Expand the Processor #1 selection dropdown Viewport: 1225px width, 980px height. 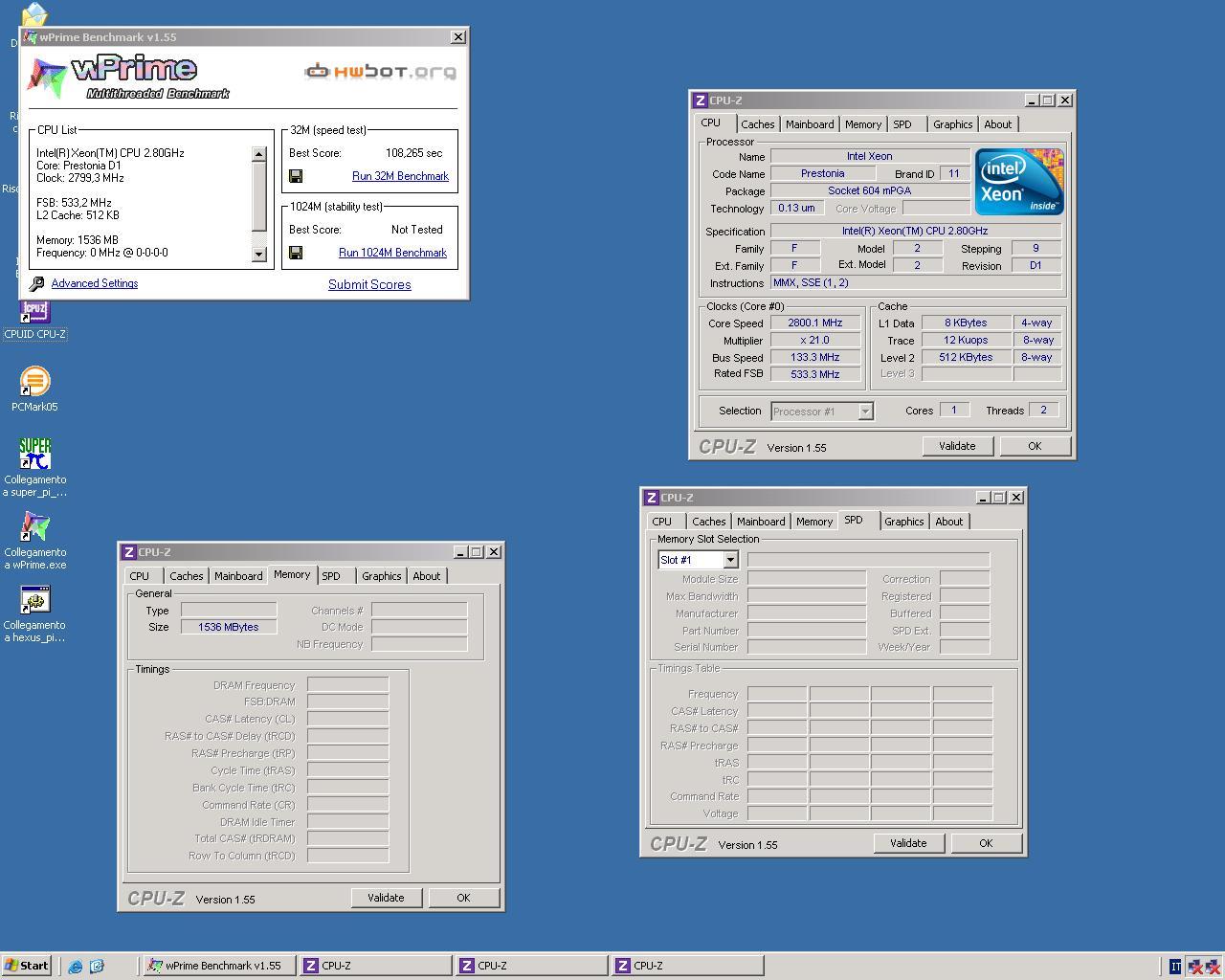click(865, 412)
